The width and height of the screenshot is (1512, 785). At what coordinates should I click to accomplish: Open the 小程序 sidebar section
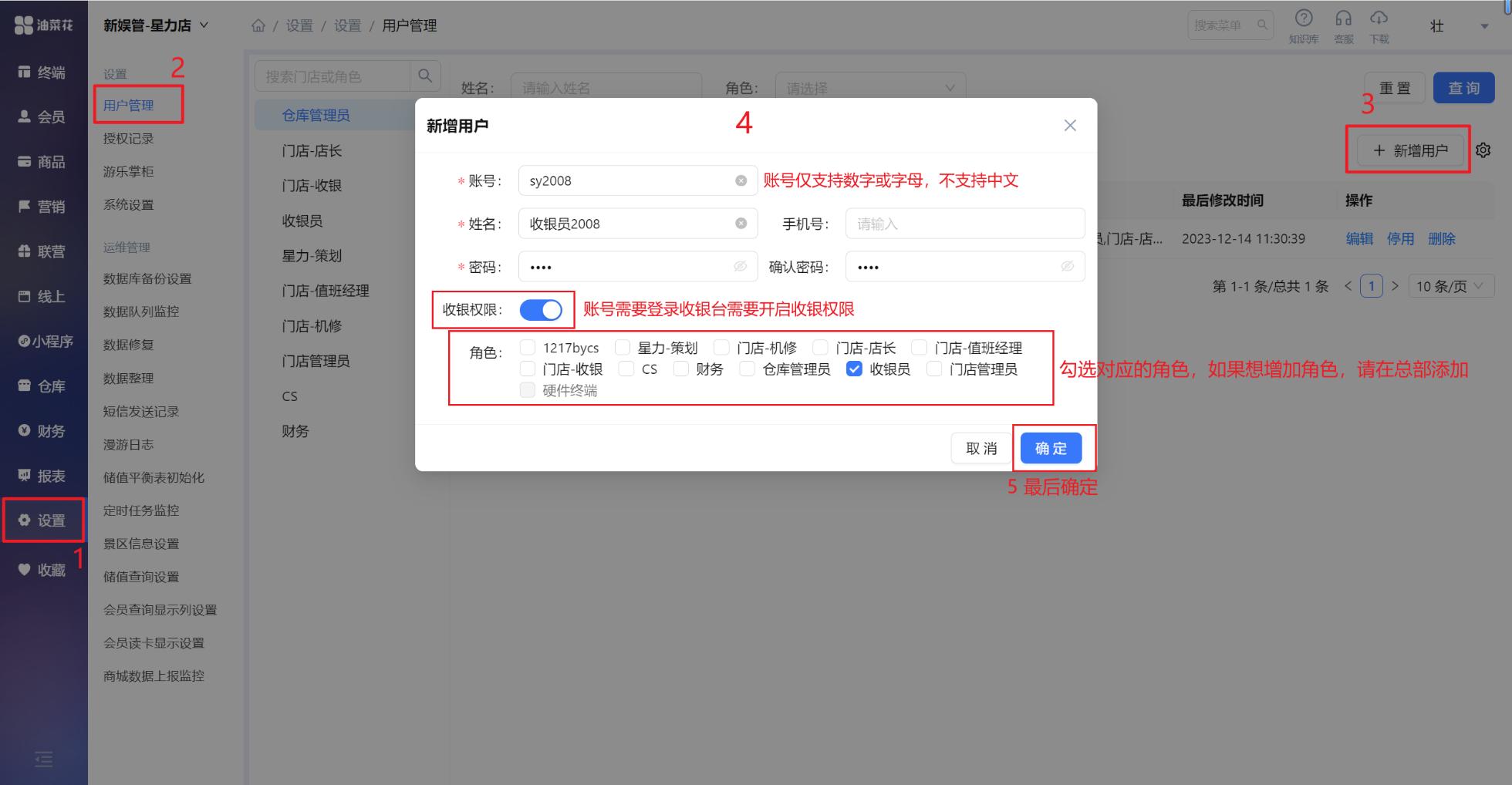pos(45,341)
